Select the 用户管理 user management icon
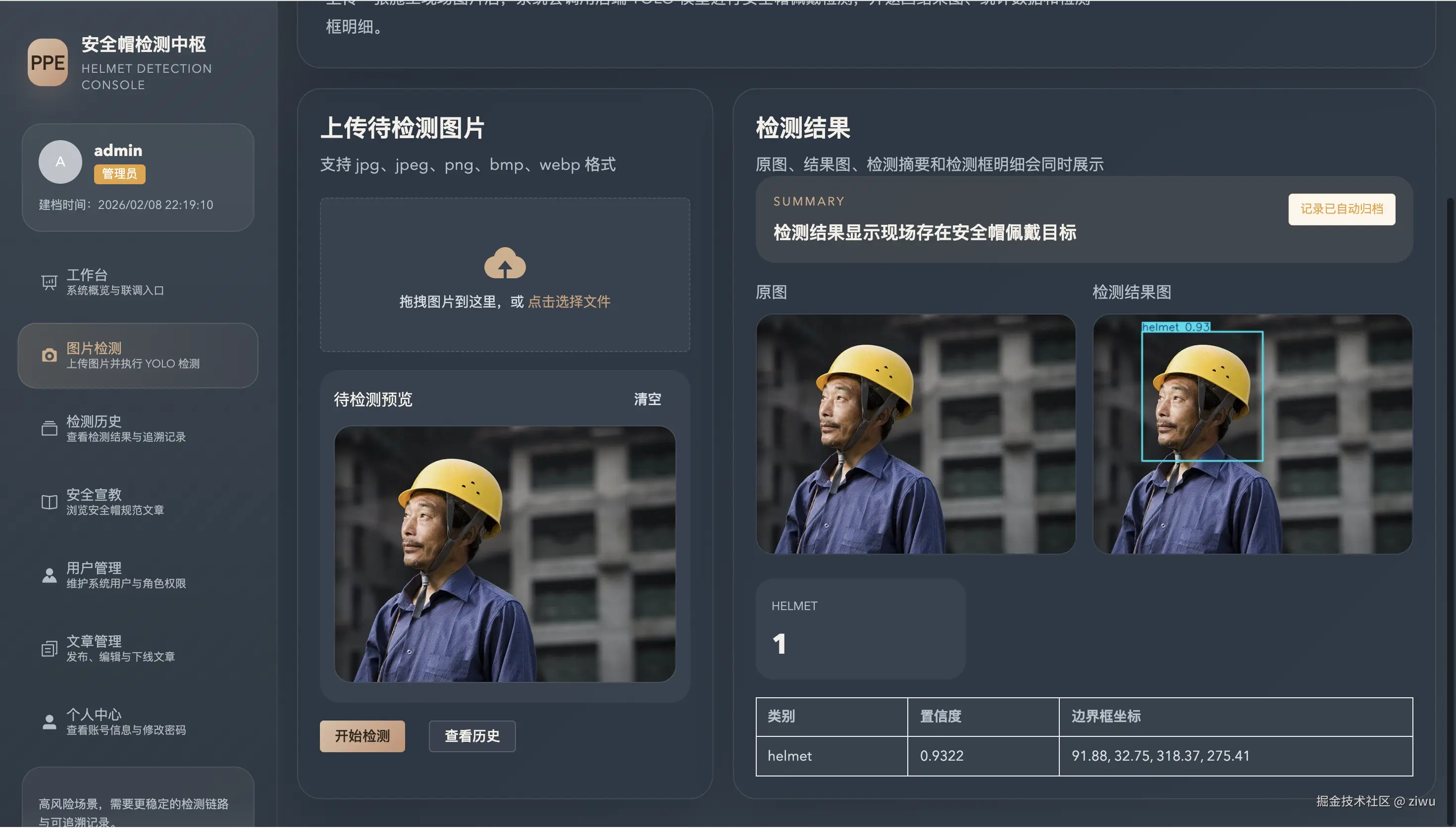Viewport: 1456px width, 828px height. point(49,574)
